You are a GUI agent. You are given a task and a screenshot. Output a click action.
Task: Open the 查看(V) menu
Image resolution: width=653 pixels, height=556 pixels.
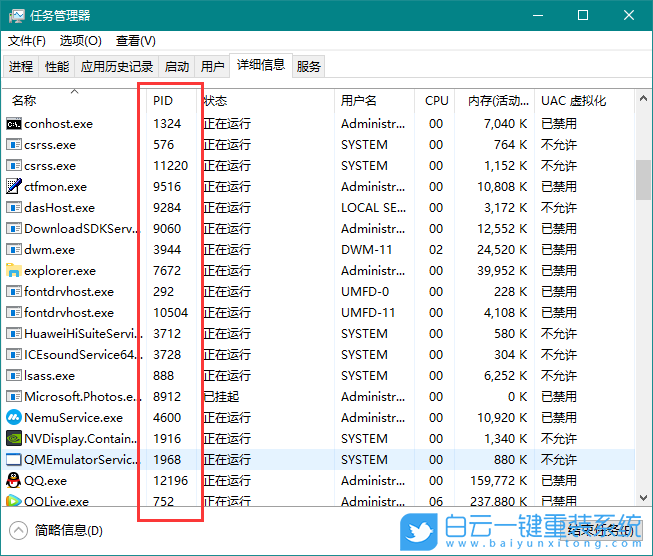[x=136, y=41]
